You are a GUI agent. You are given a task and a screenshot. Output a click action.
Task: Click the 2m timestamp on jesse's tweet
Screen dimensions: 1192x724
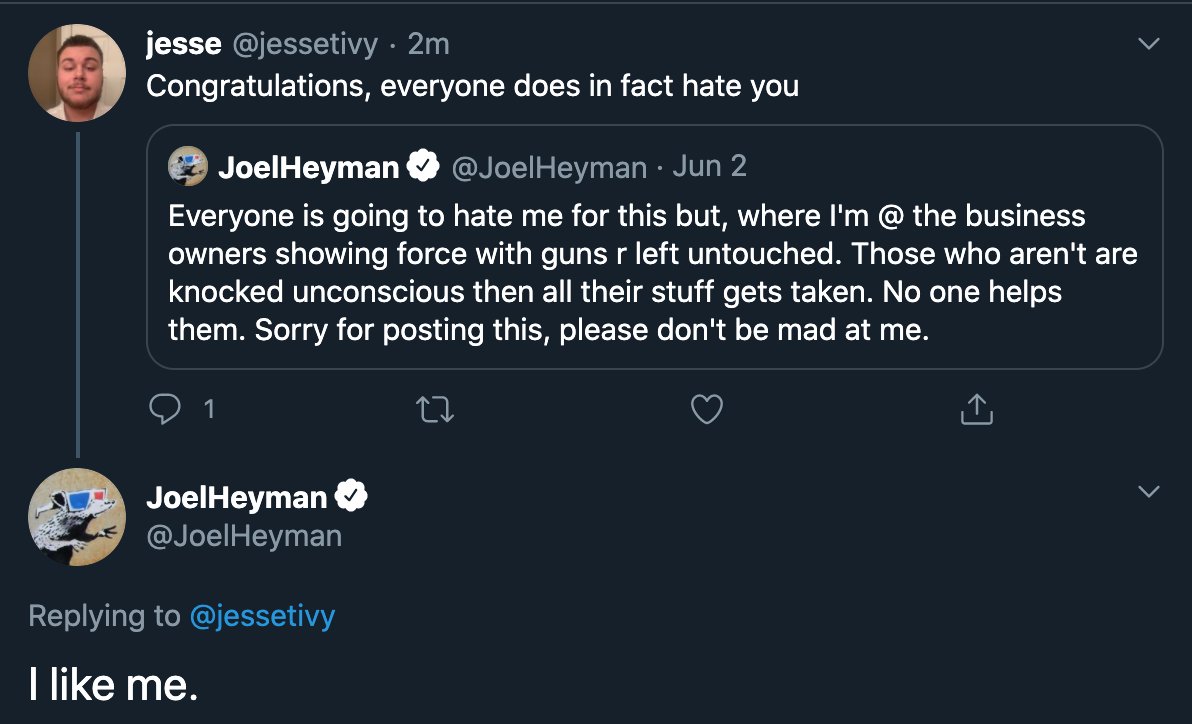(429, 44)
